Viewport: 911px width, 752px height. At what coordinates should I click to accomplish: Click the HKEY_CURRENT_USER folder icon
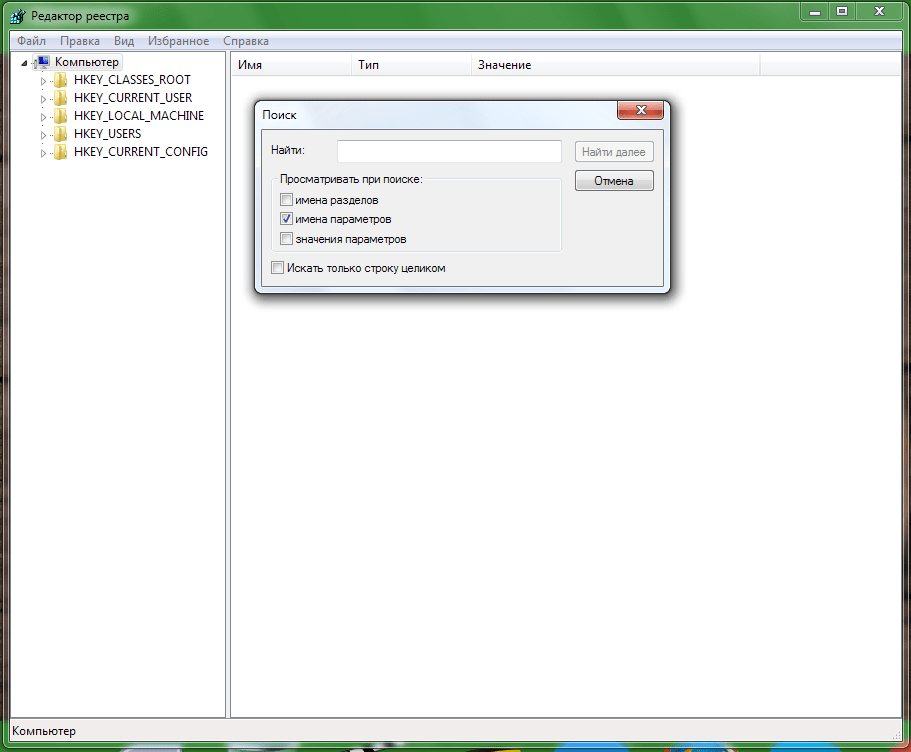pyautogui.click(x=60, y=98)
